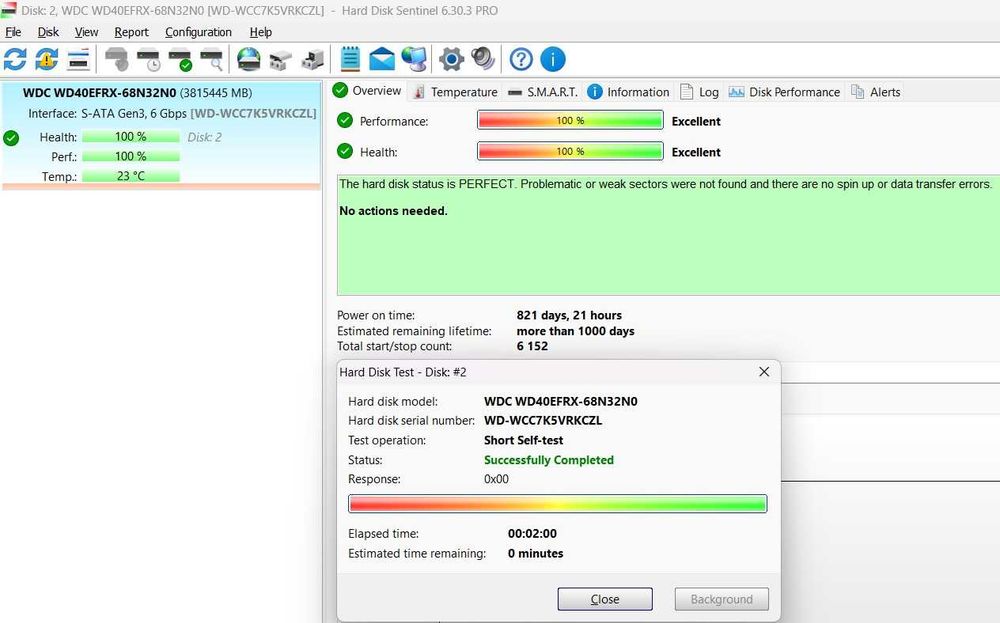This screenshot has height=623, width=1000.
Task: Click 'Excellent' rating beside overview Performance bar
Action: click(x=696, y=121)
